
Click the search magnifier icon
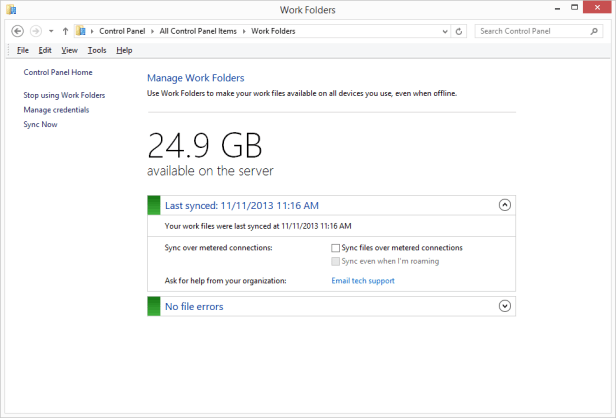point(594,31)
